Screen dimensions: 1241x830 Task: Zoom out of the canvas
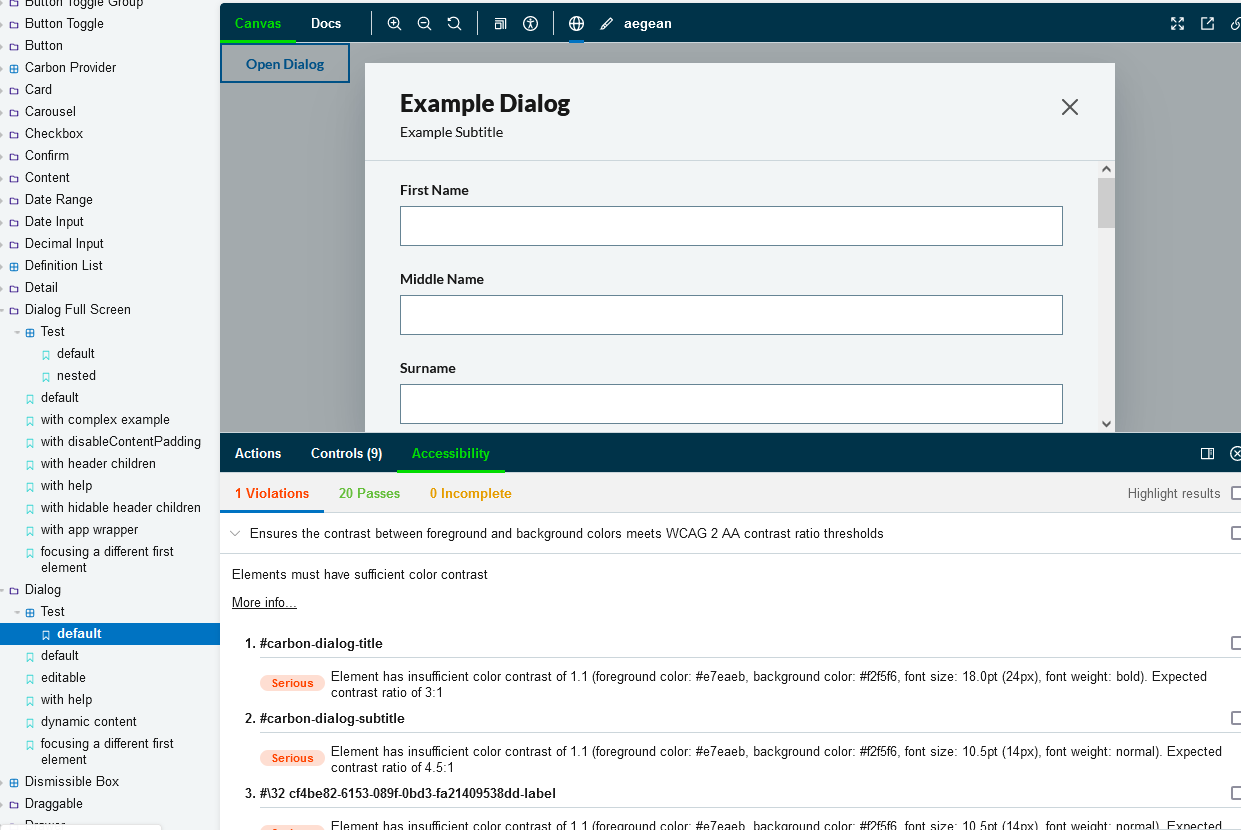424,23
